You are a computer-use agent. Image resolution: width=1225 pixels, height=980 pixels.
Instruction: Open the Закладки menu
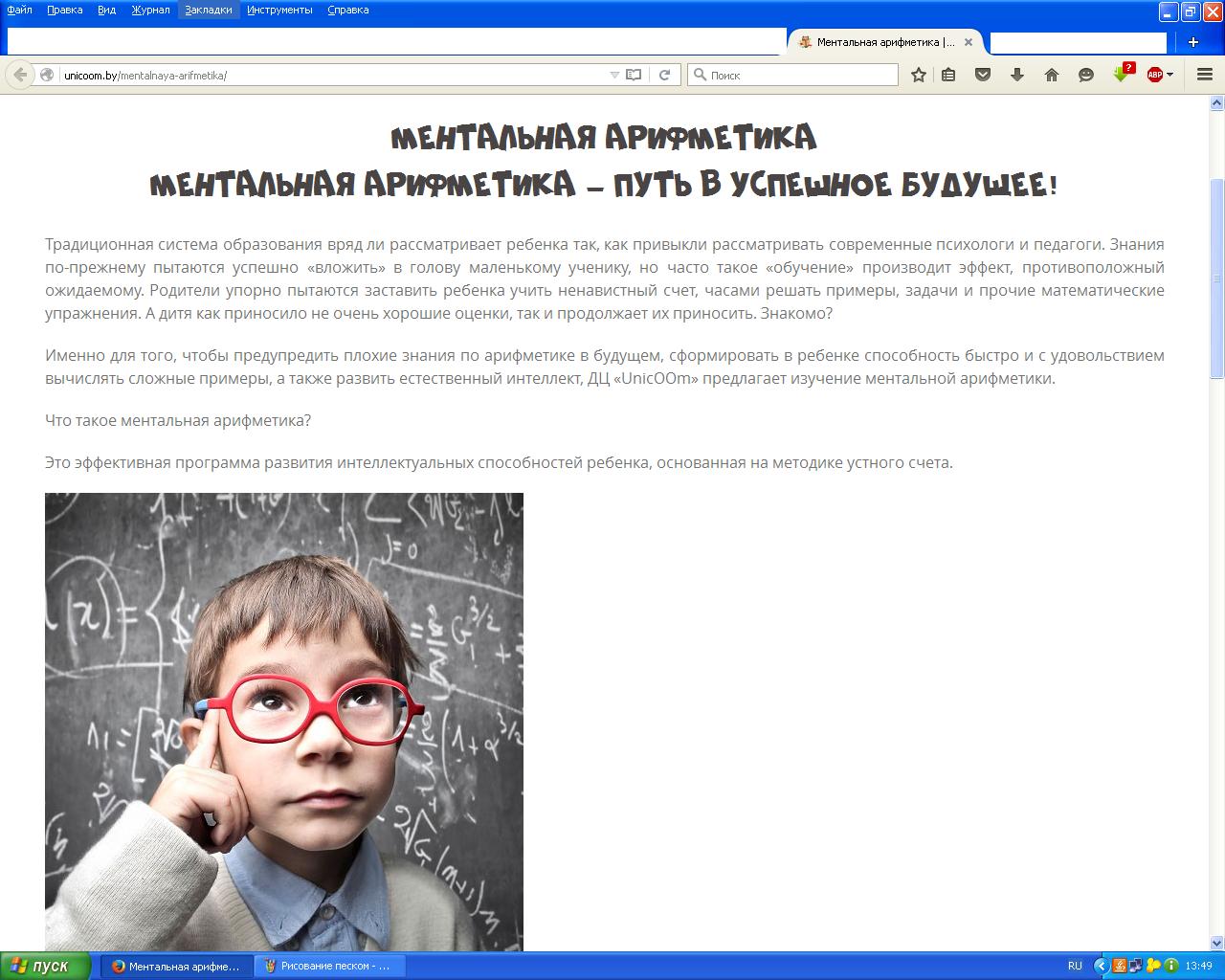coord(209,10)
